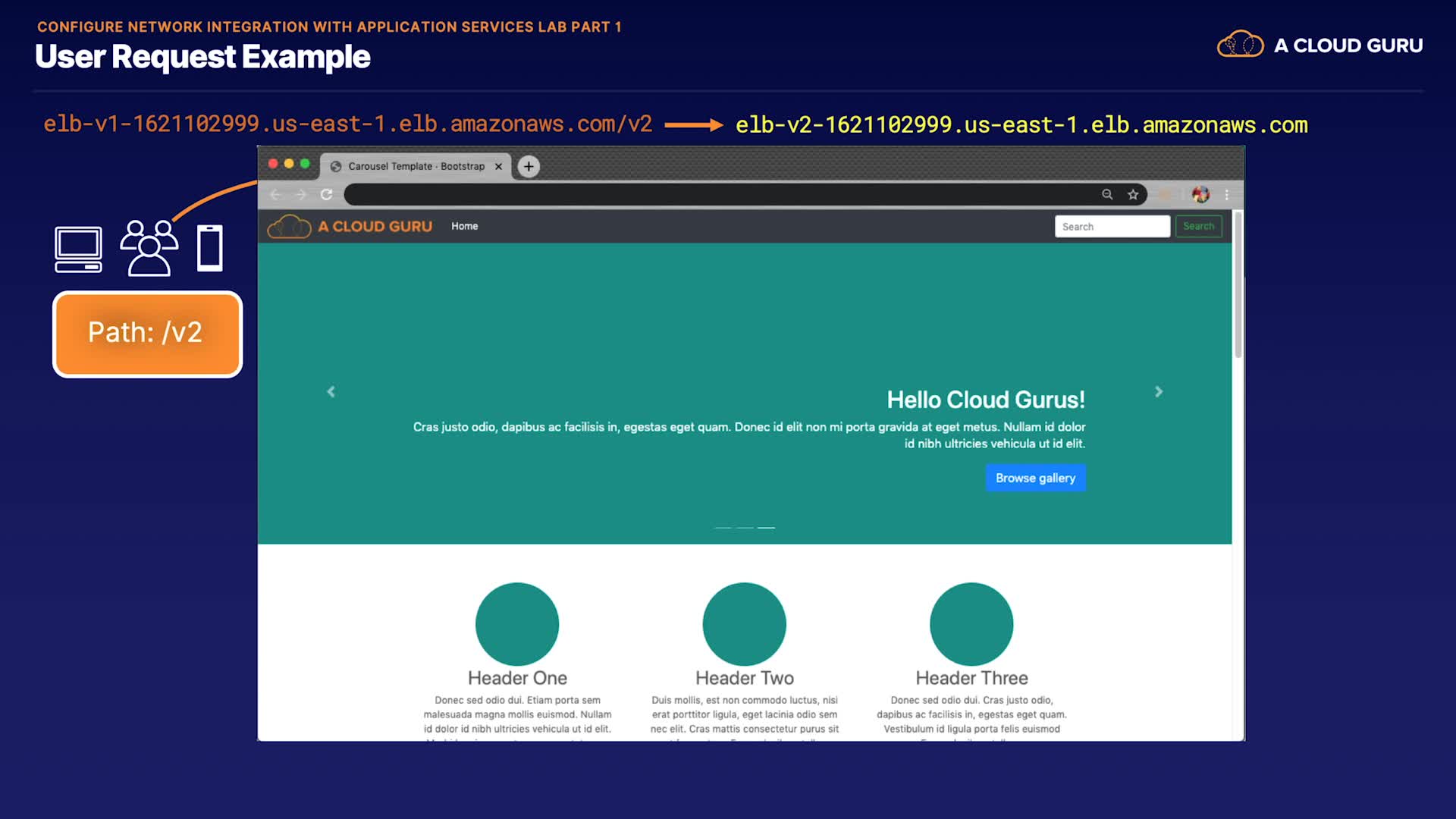1456x819 pixels.
Task: Focus the page Search input field
Action: pyautogui.click(x=1112, y=227)
